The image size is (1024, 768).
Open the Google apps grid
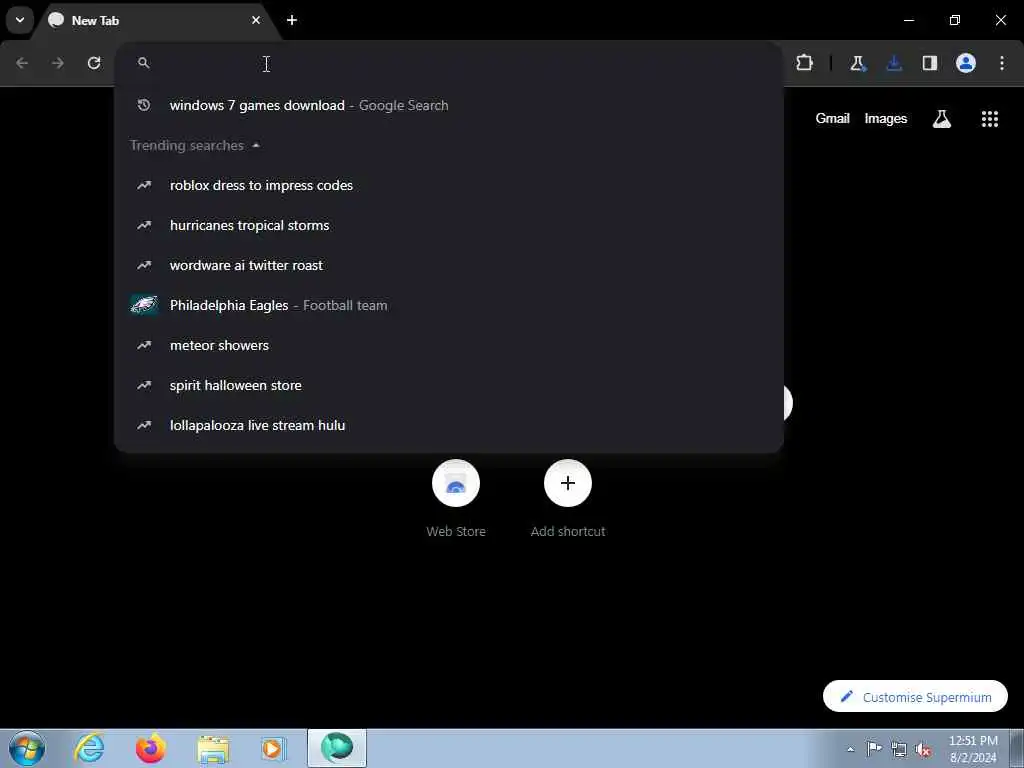click(989, 118)
